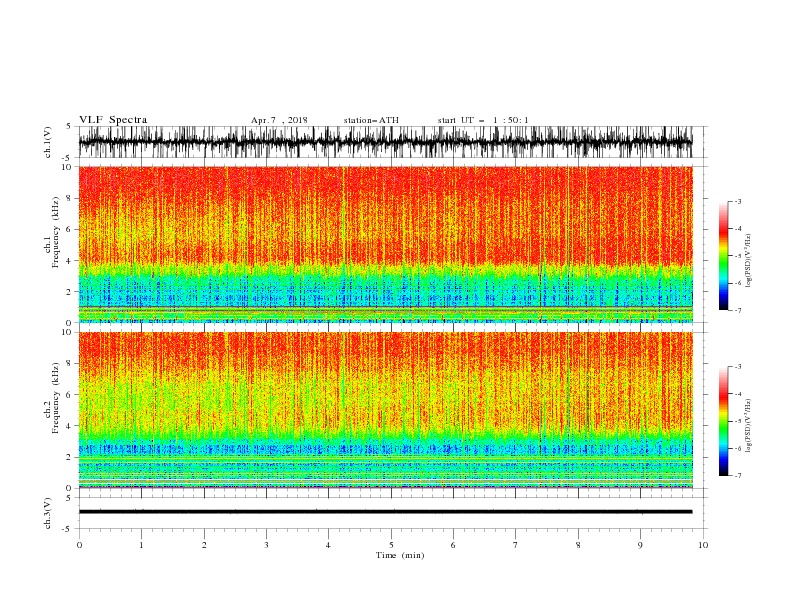
Task: Click the "9" tick on the time axis
Action: tap(640, 545)
